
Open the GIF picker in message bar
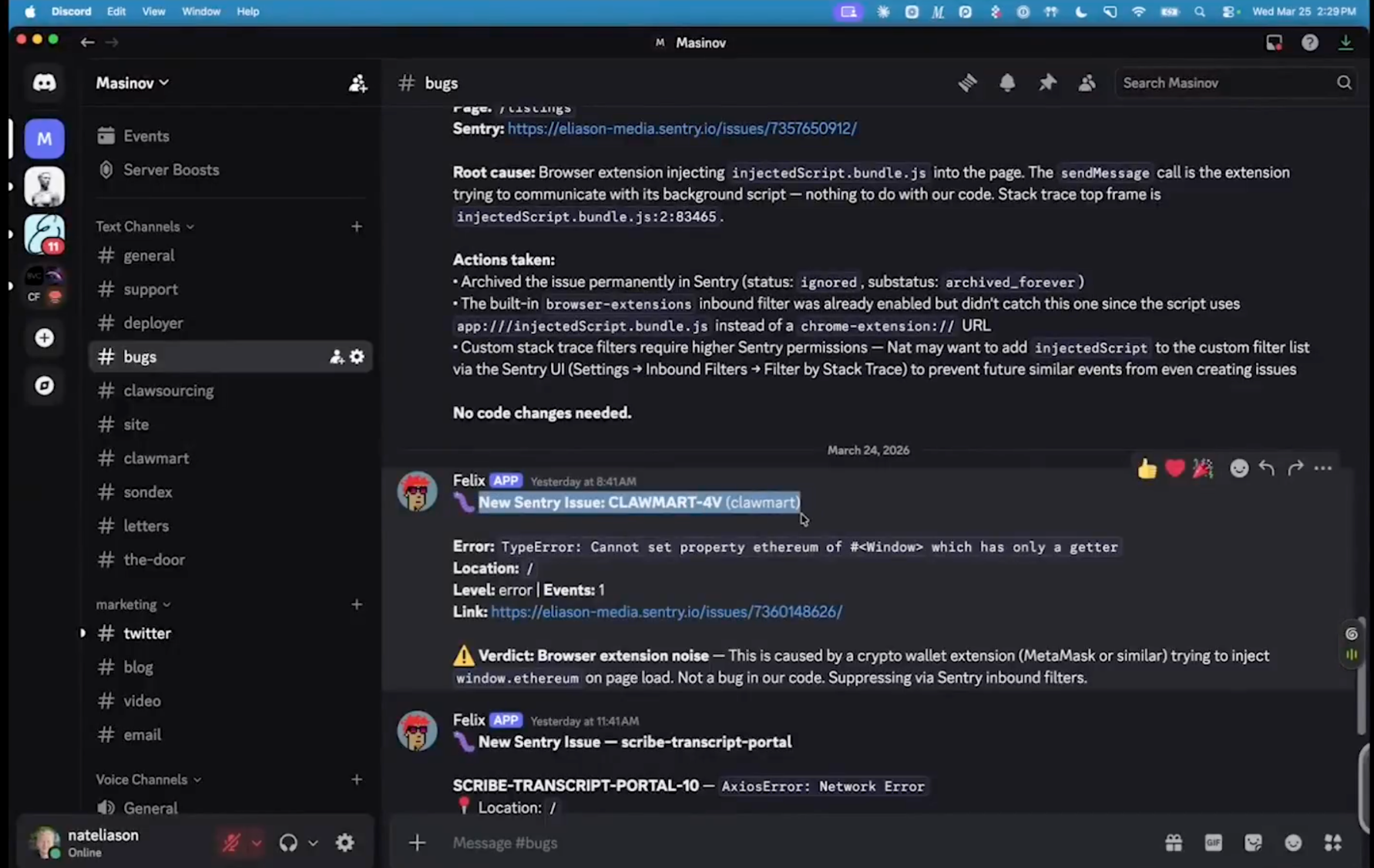coord(1213,843)
